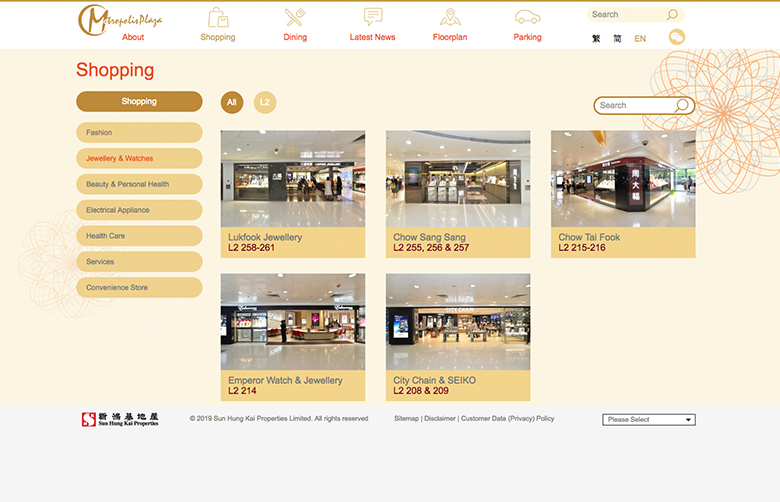The width and height of the screenshot is (780, 502).
Task: Click City Chain & SEIKO name
Action: click(435, 380)
